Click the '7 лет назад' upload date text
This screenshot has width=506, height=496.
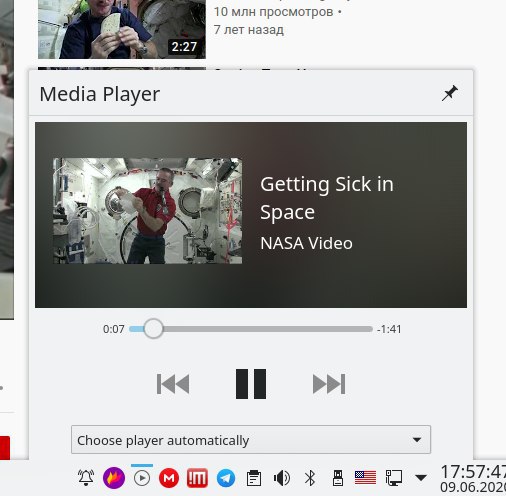[x=249, y=30]
